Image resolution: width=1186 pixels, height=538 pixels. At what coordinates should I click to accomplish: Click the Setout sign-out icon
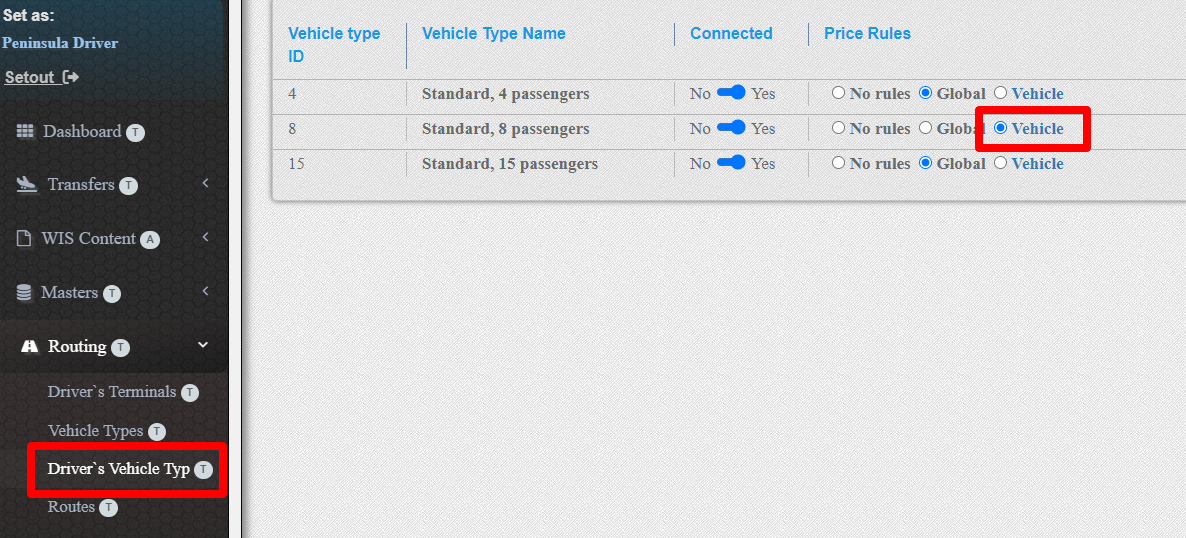(70, 77)
